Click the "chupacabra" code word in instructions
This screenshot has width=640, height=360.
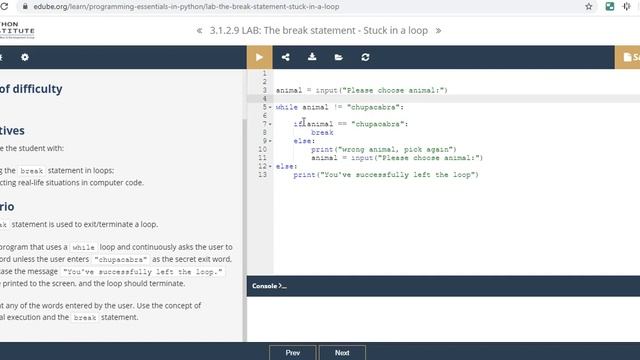click(x=120, y=260)
